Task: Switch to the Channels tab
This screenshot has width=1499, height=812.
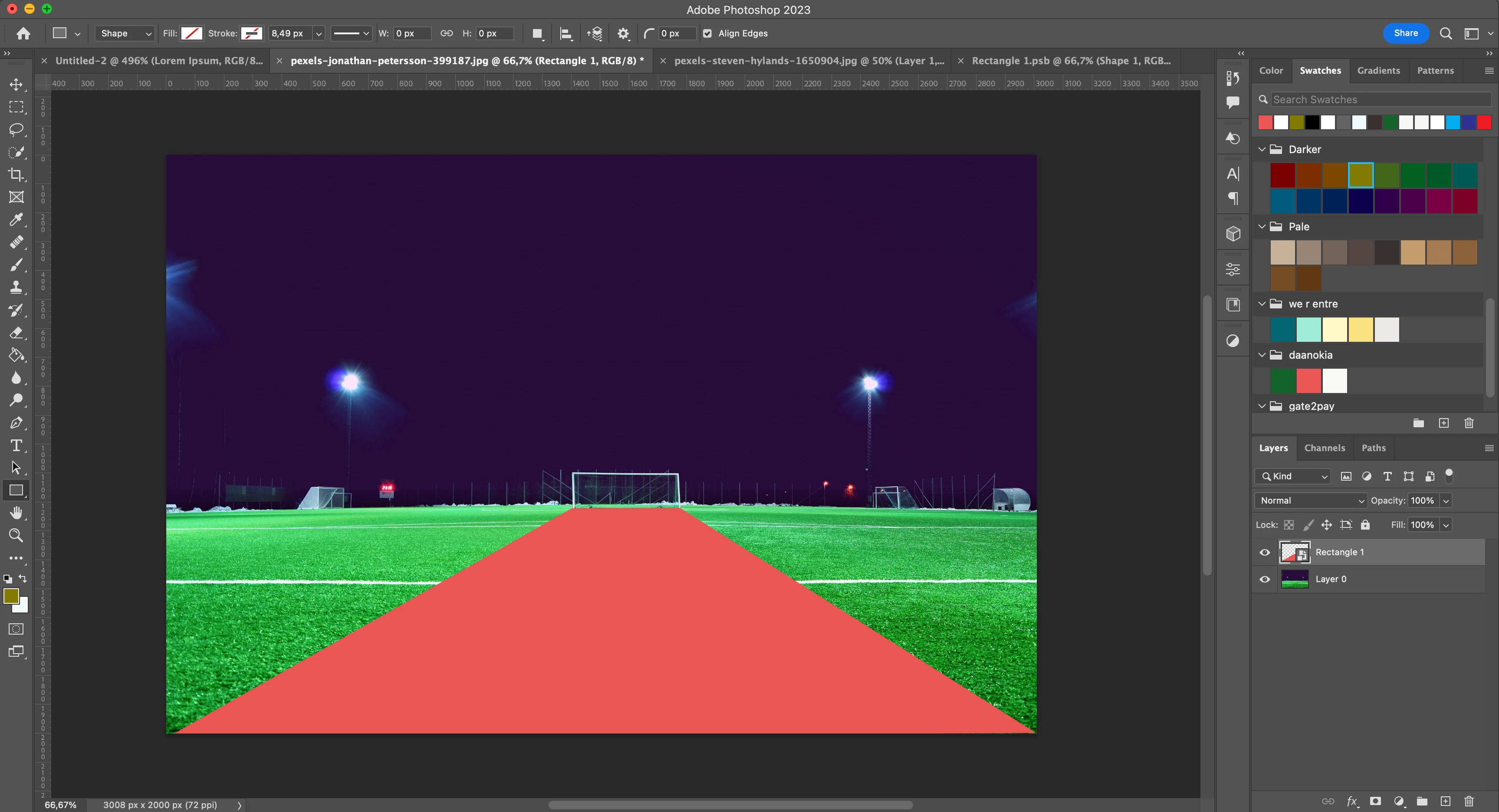Action: [x=1325, y=448]
